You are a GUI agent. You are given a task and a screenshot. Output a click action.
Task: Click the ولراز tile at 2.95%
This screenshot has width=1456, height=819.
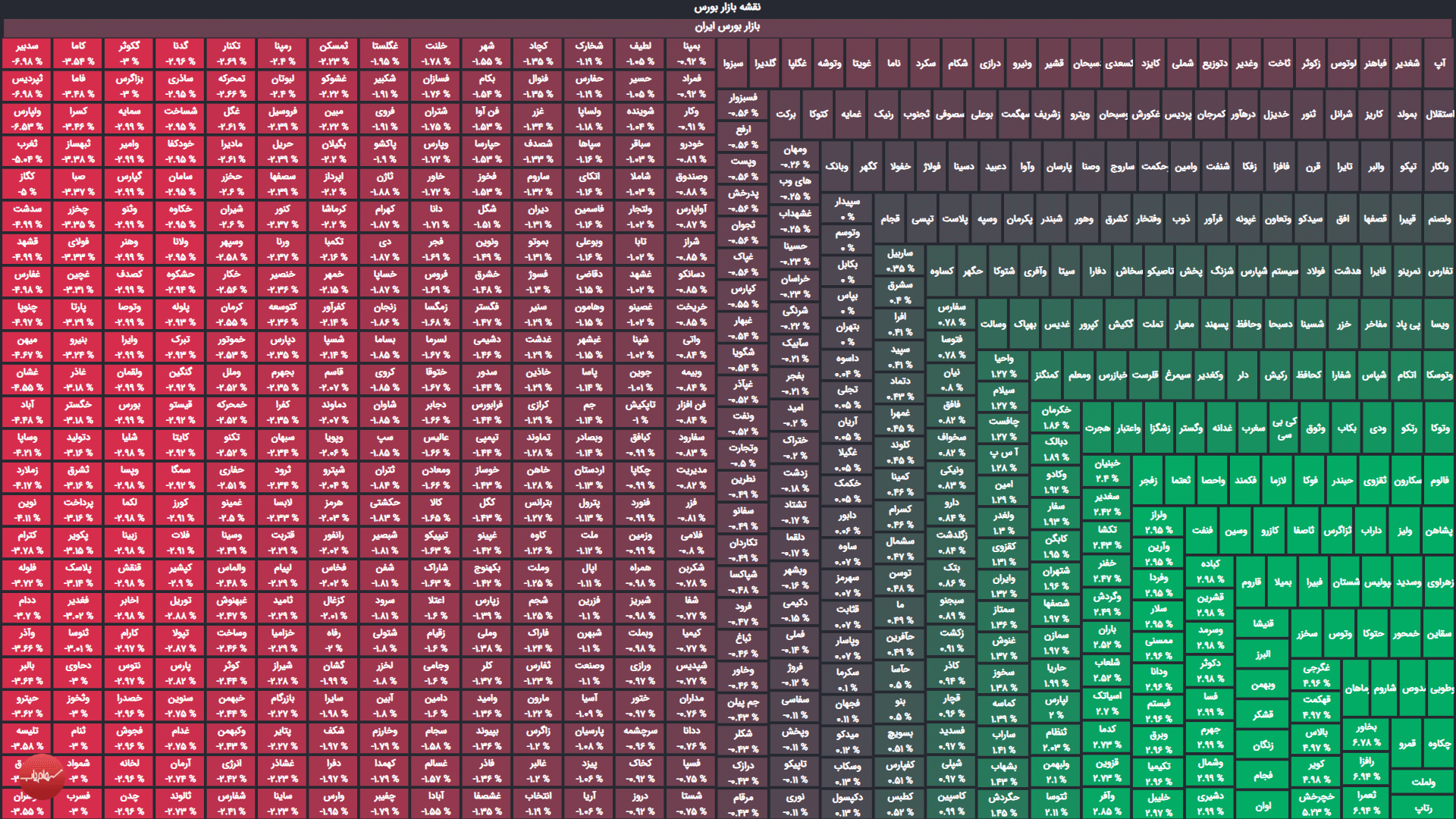(x=1158, y=522)
